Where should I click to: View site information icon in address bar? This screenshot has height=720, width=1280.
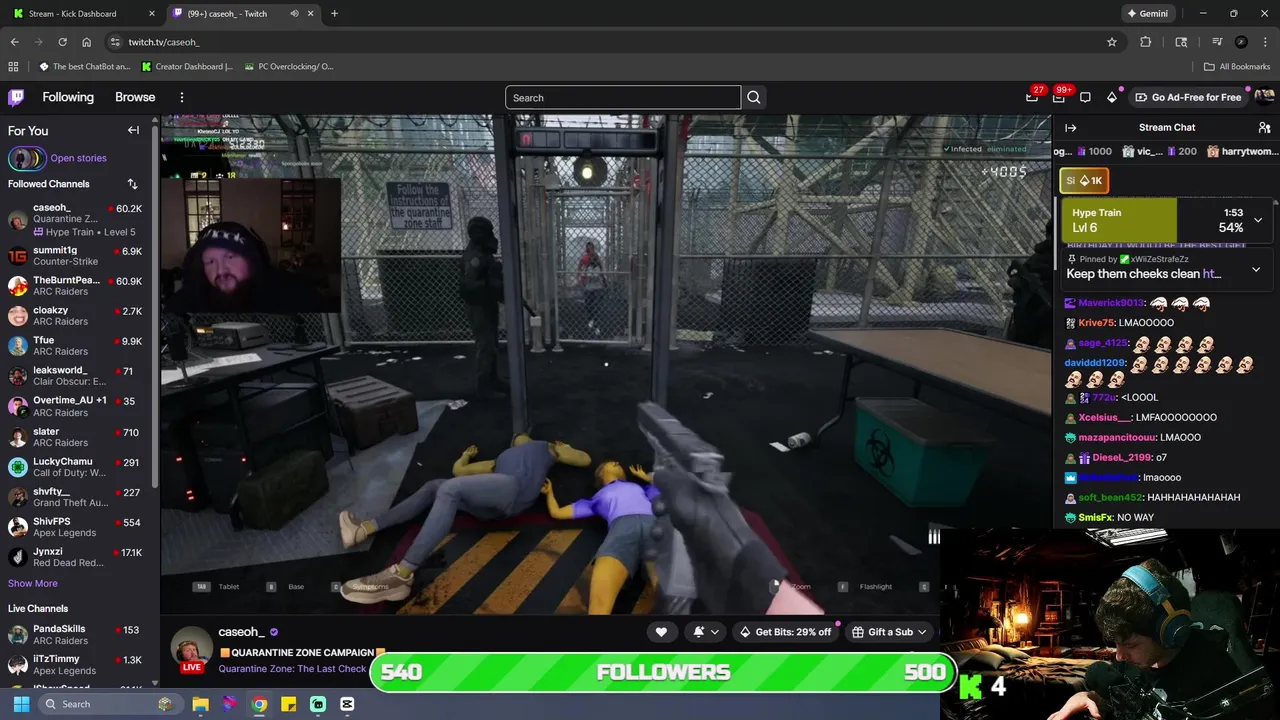tap(115, 42)
